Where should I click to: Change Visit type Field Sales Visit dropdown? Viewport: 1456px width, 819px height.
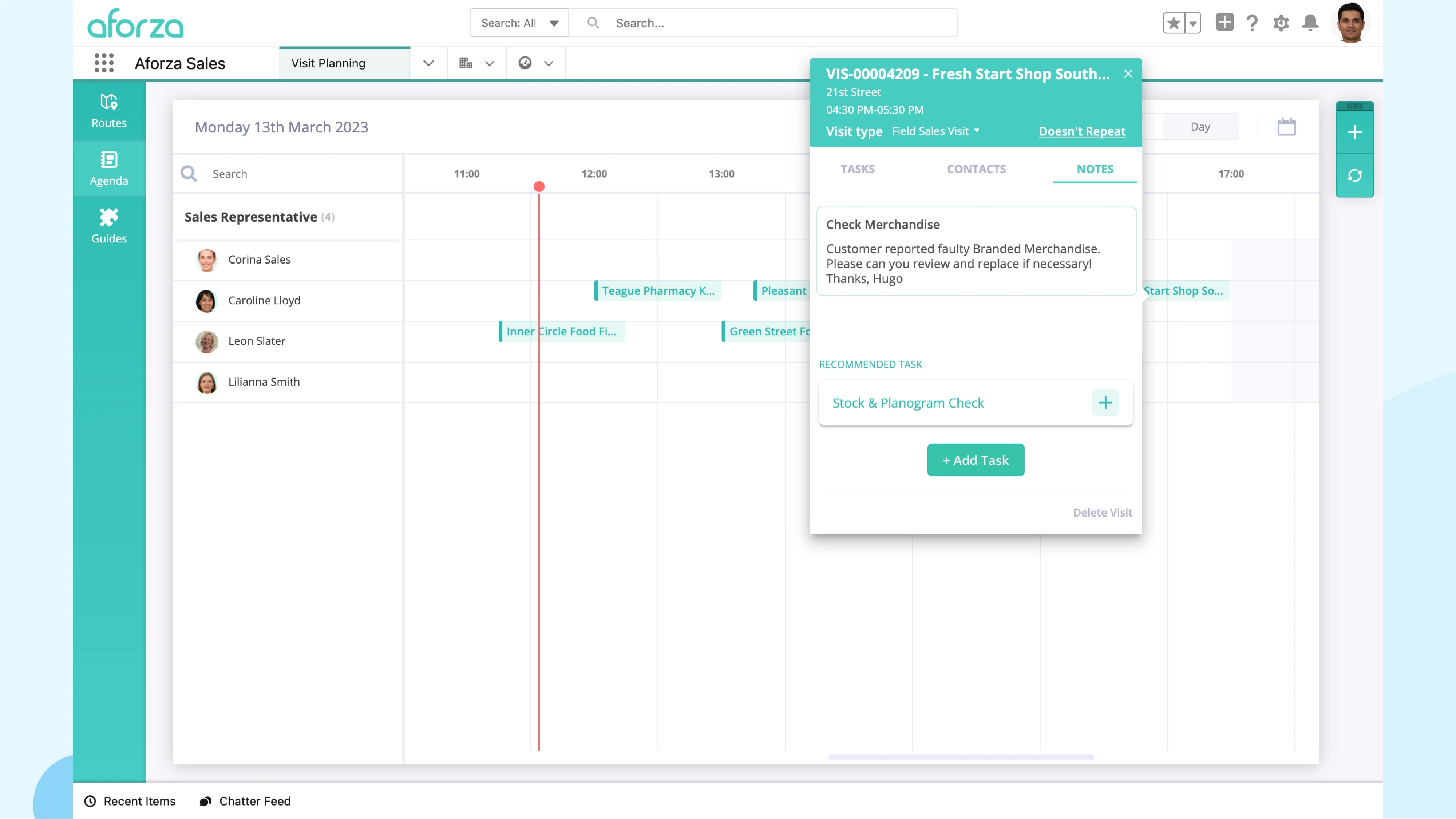click(x=935, y=131)
